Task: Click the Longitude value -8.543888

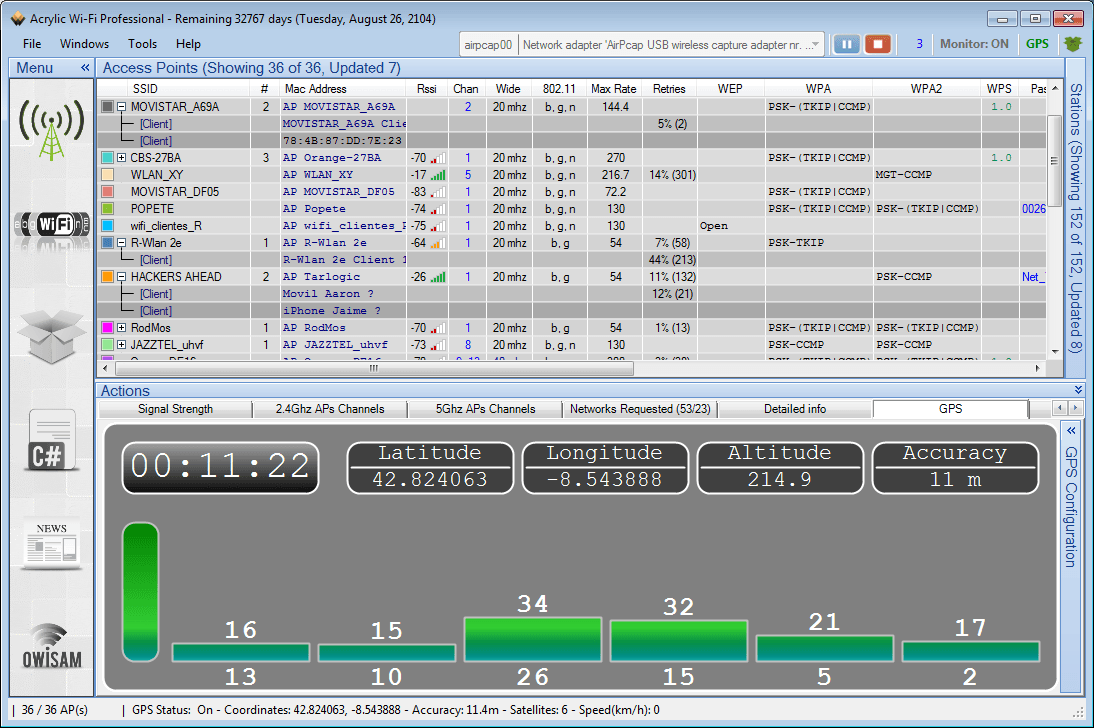Action: [x=604, y=480]
